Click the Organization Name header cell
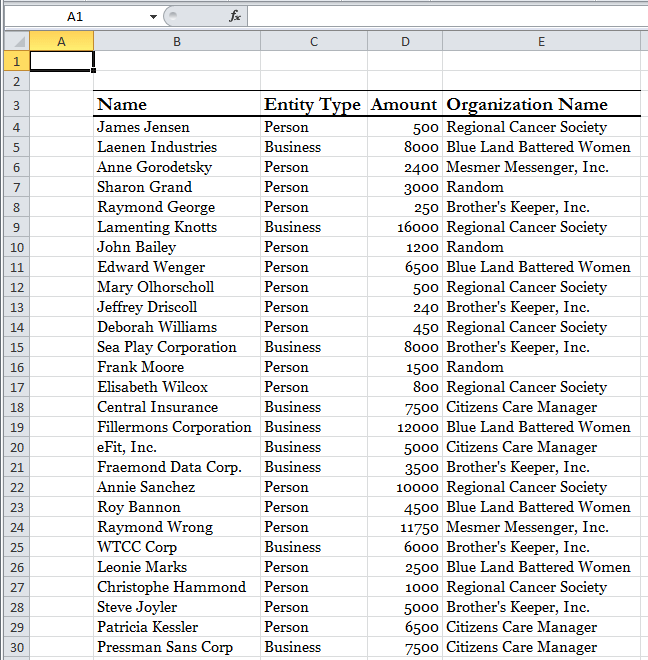 pyautogui.click(x=541, y=104)
